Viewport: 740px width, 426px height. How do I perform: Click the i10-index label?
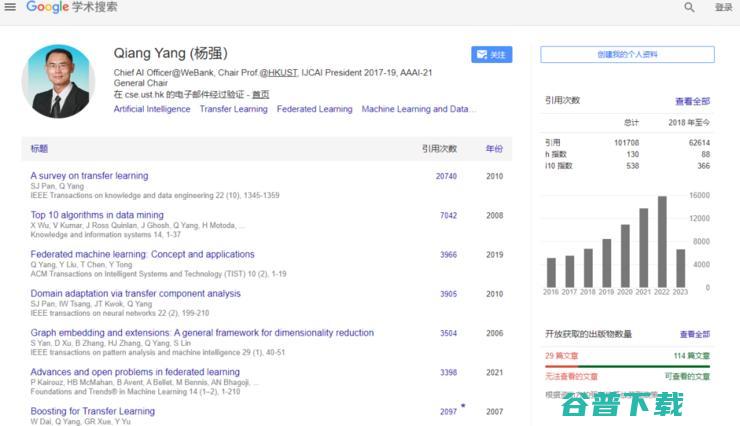[559, 166]
